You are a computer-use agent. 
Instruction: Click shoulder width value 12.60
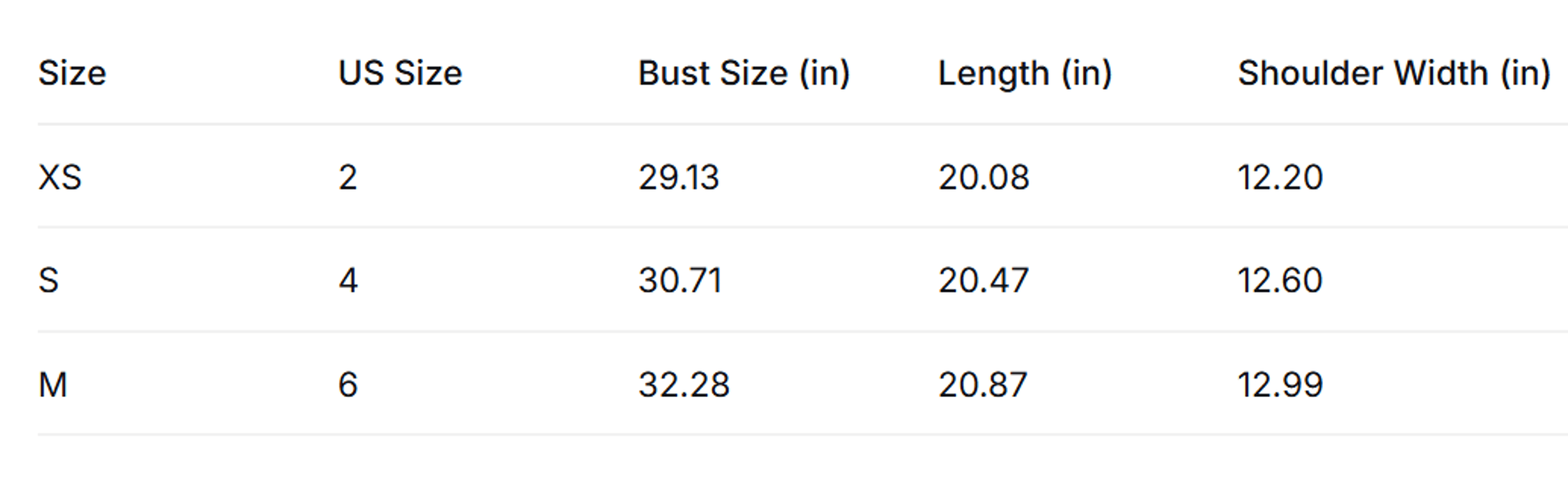pyautogui.click(x=1281, y=281)
